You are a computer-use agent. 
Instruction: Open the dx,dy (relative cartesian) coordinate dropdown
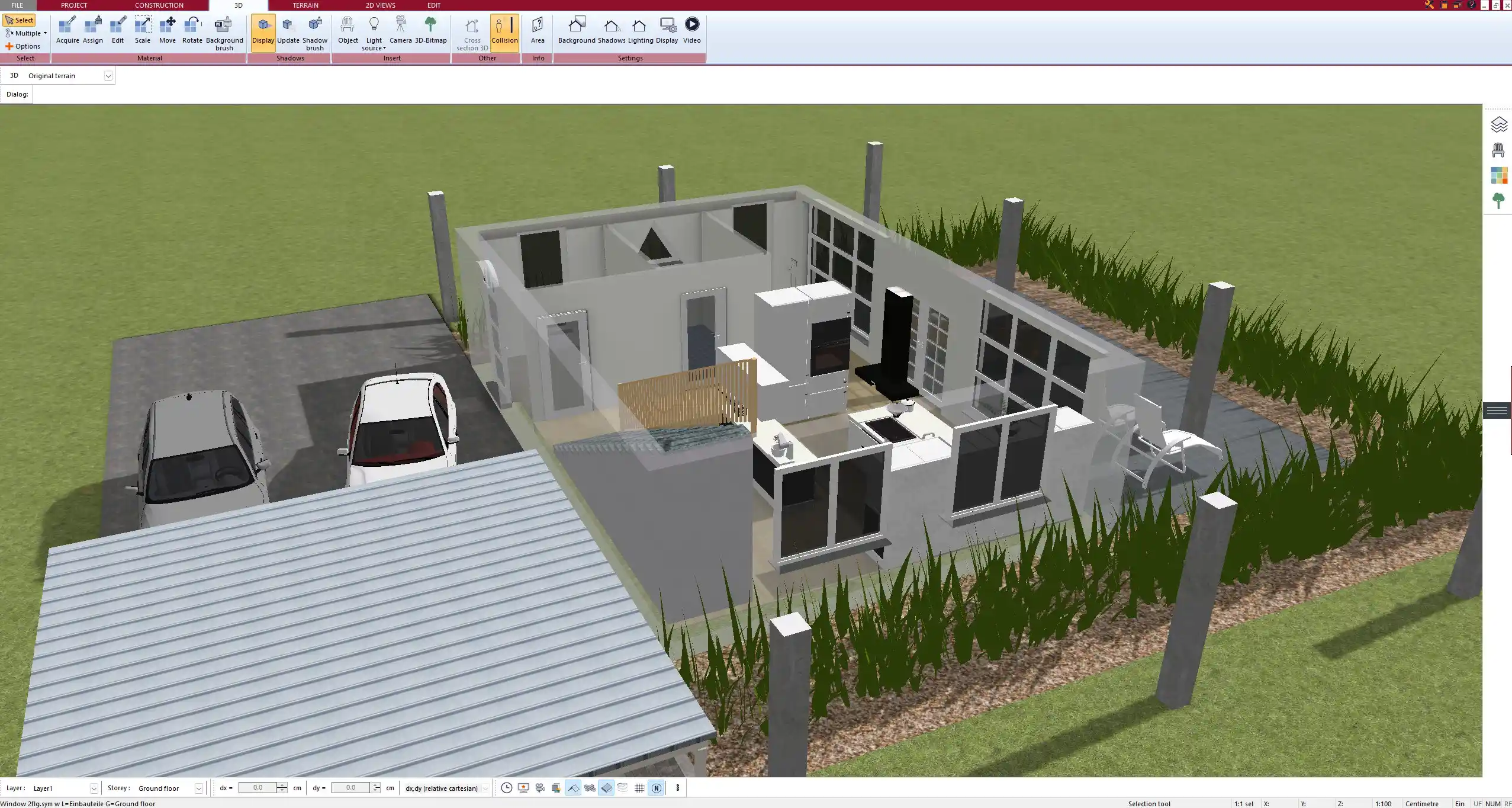tap(484, 788)
